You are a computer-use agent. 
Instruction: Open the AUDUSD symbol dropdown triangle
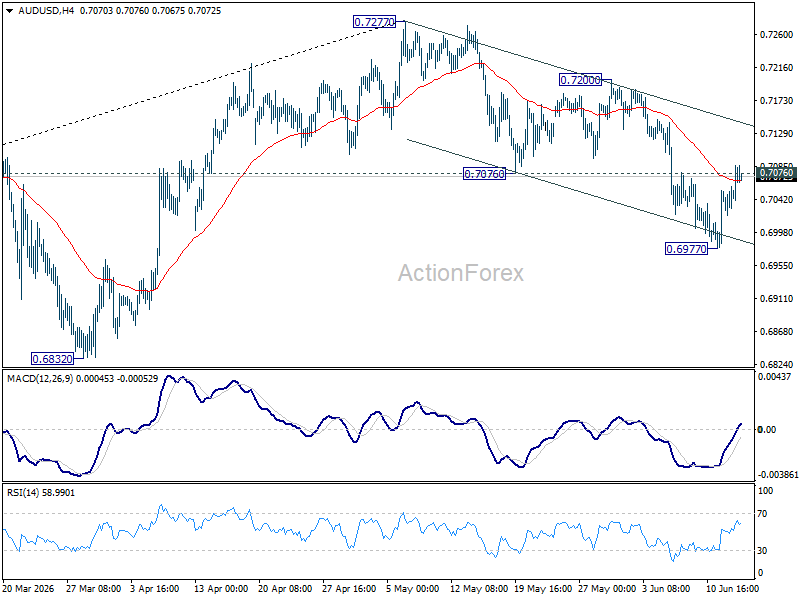pos(9,11)
